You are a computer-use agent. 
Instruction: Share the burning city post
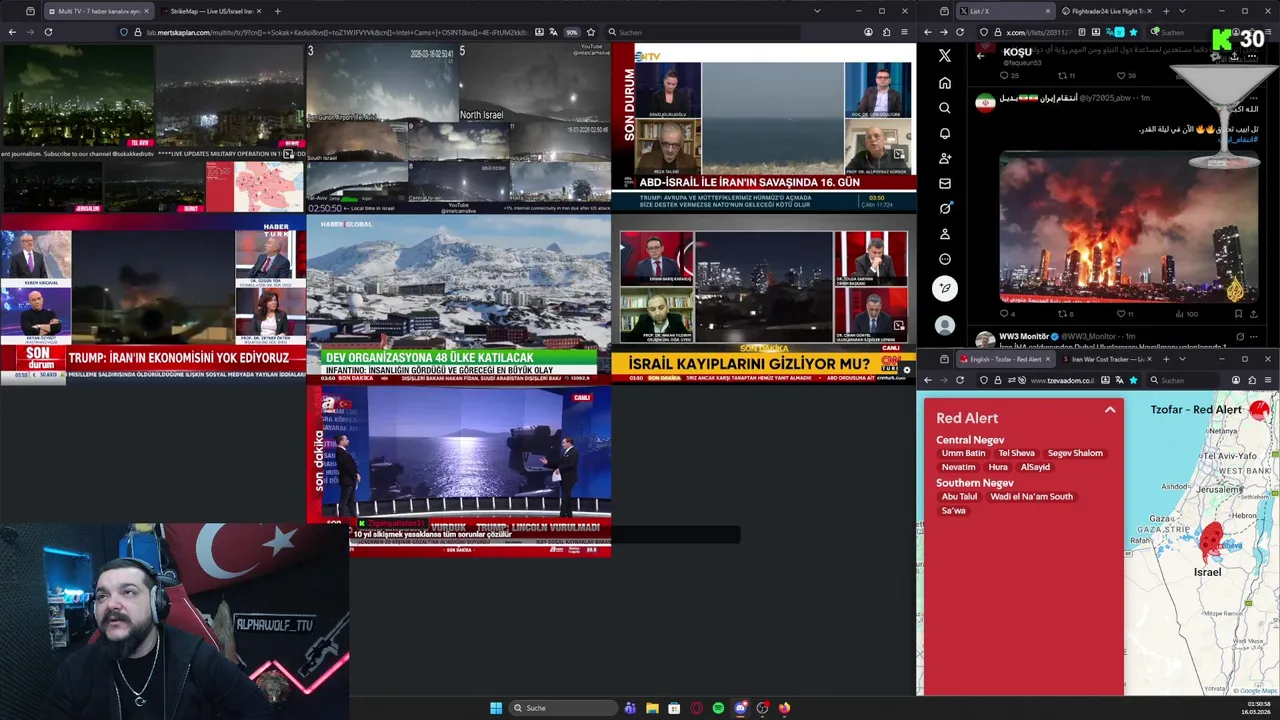coord(1256,314)
